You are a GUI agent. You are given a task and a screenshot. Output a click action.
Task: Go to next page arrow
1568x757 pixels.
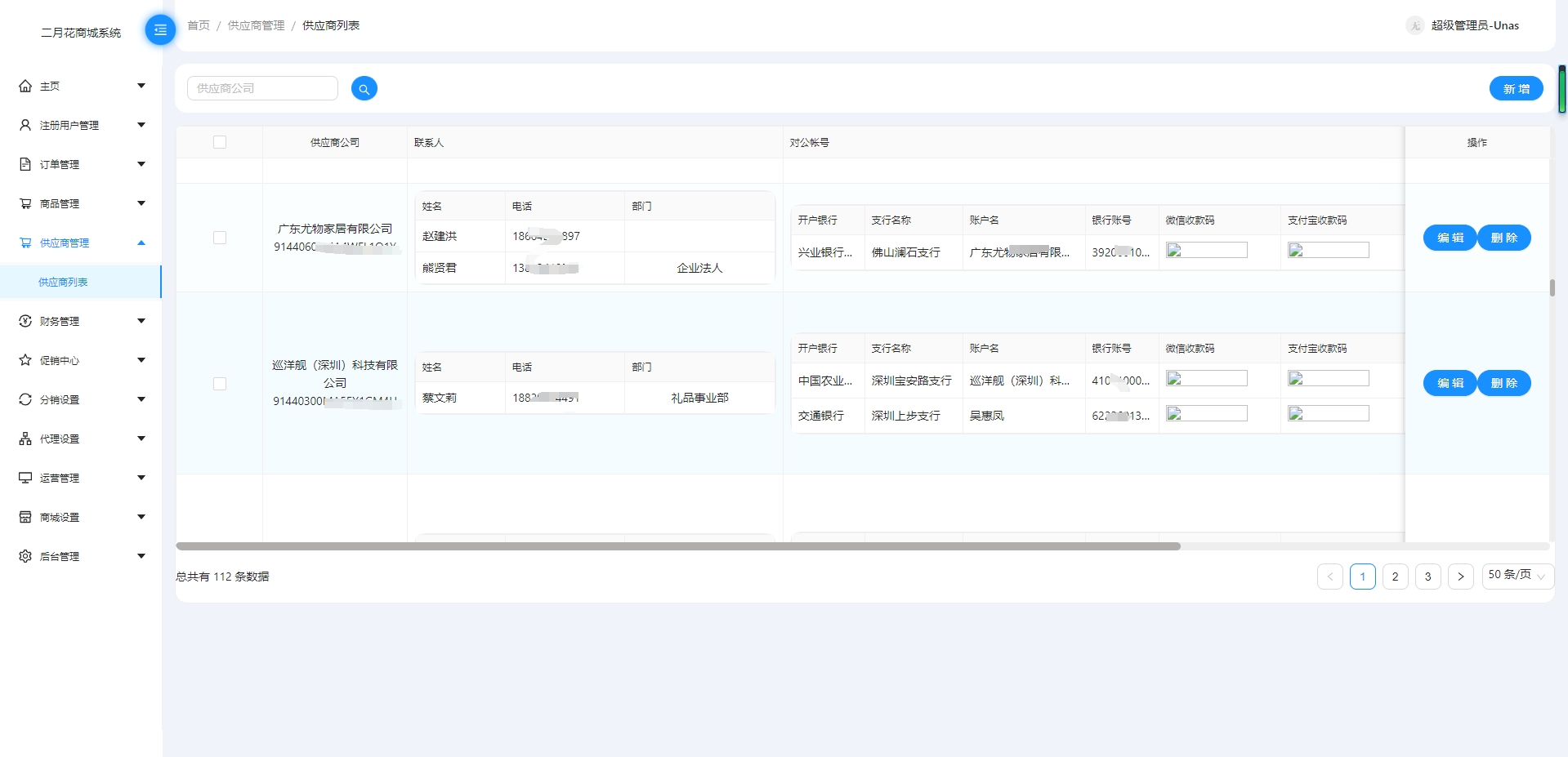1460,577
